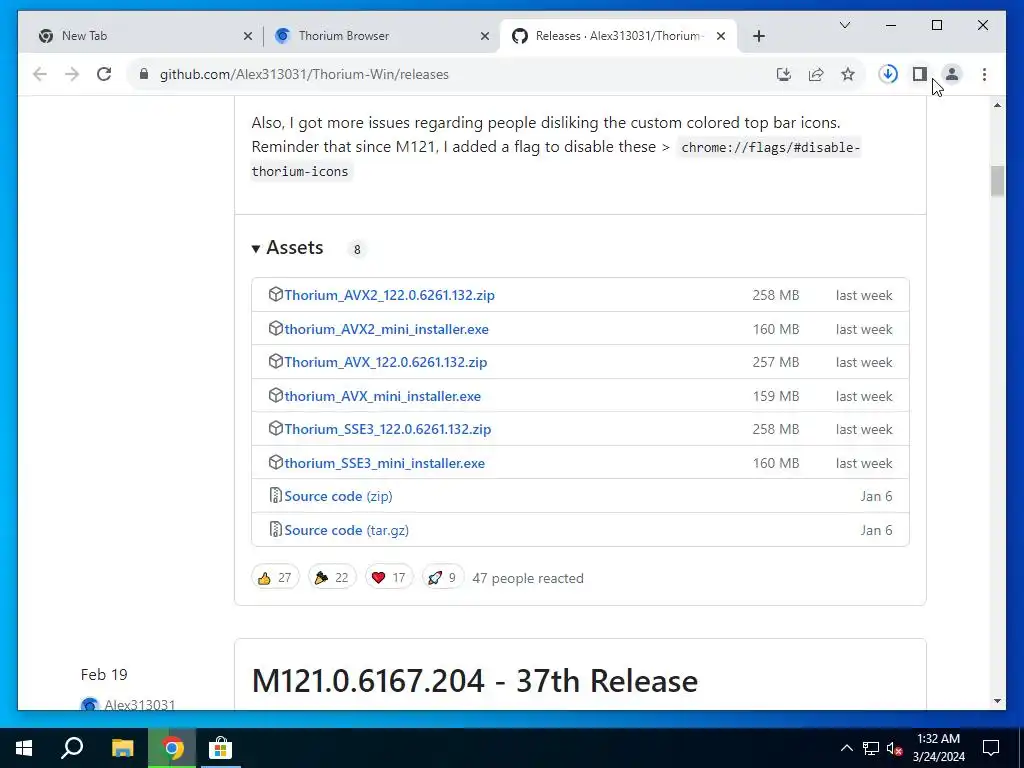
Task: Toggle the rocket reaction with 9
Action: click(x=443, y=577)
